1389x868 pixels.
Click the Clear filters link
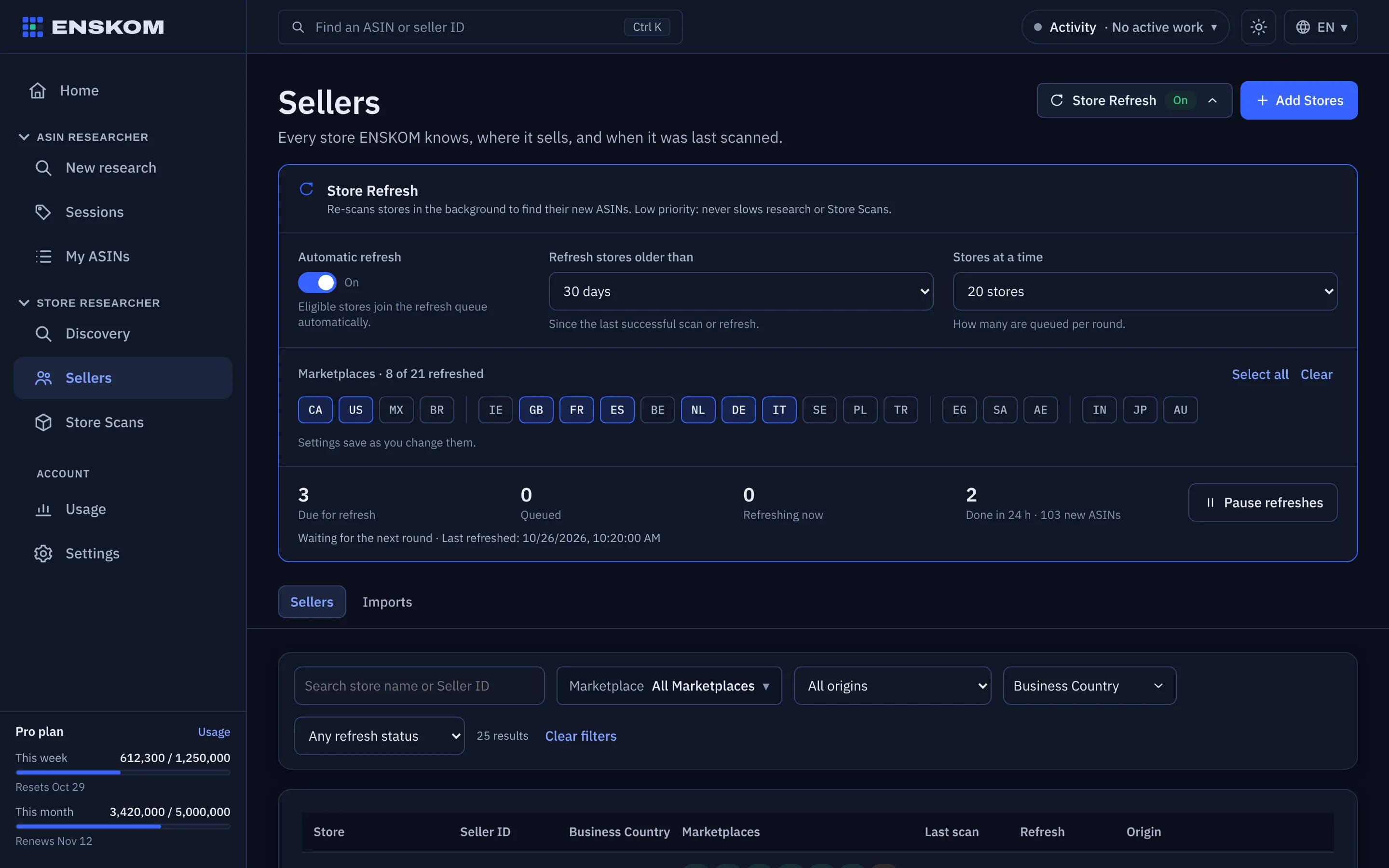581,736
